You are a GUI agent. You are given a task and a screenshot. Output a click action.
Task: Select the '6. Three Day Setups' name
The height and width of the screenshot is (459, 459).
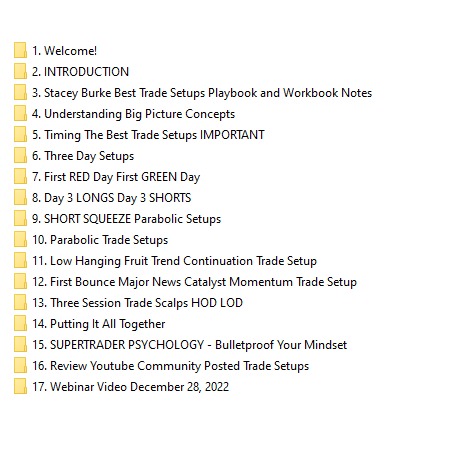pos(83,156)
